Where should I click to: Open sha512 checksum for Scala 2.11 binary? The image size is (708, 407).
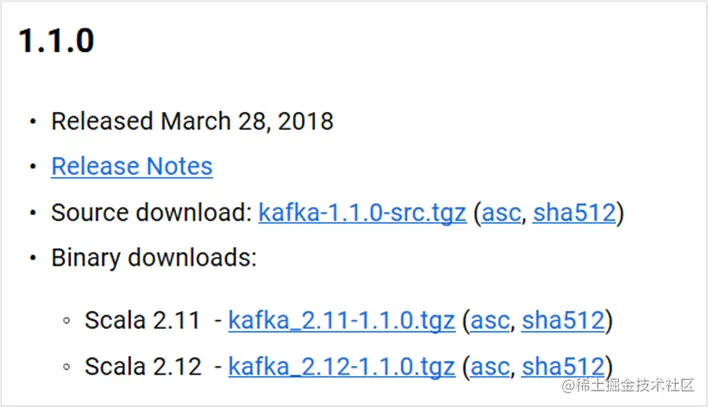tap(563, 321)
